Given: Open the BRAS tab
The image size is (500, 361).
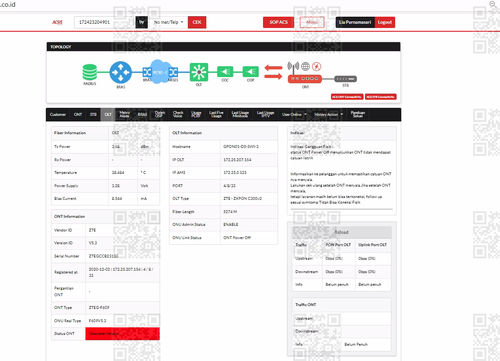Looking at the screenshot, I should [x=142, y=114].
